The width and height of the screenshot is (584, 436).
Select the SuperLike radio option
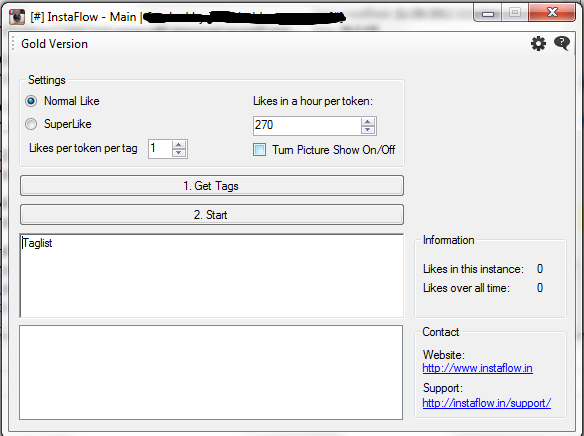31,124
